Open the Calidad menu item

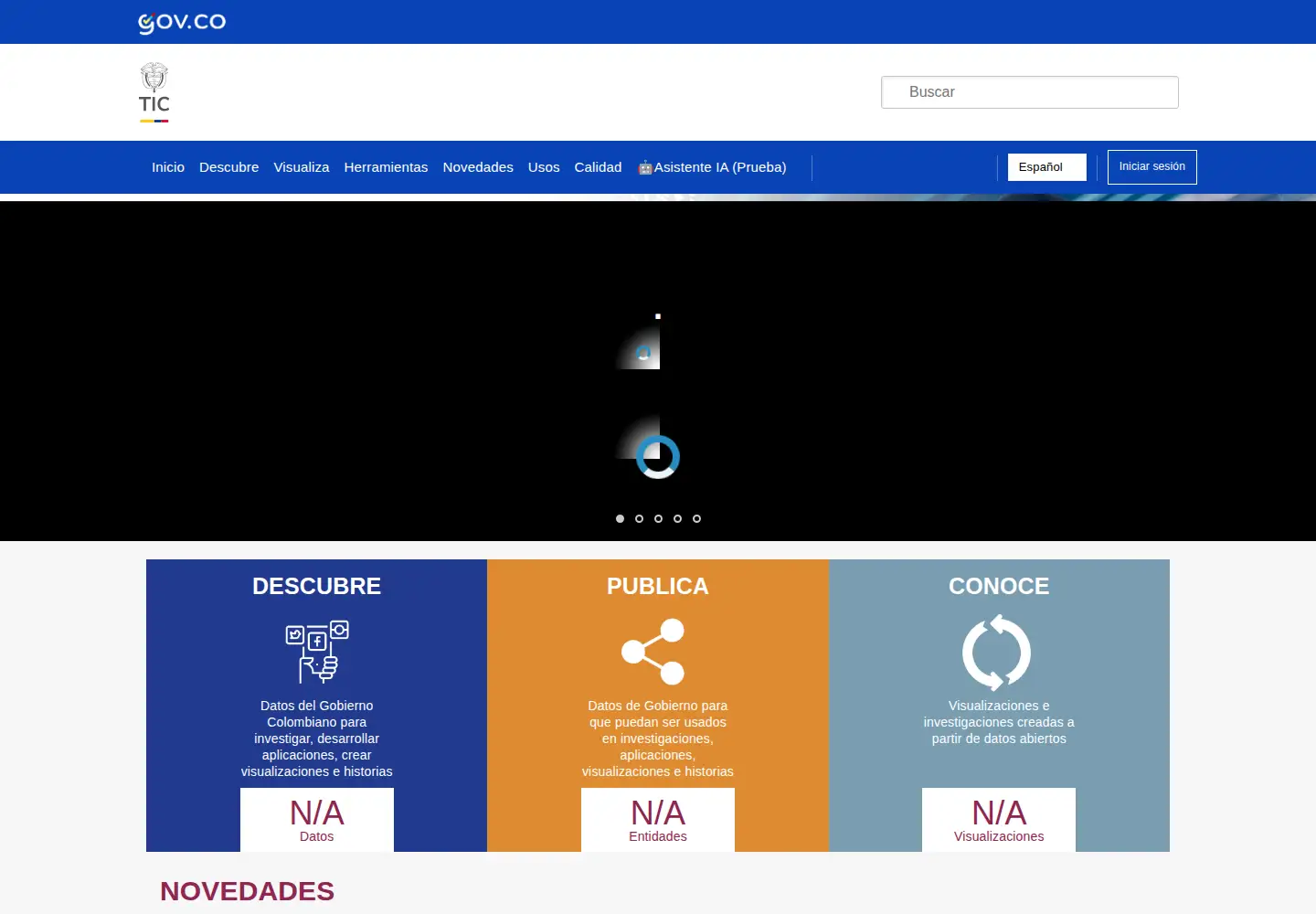click(598, 167)
